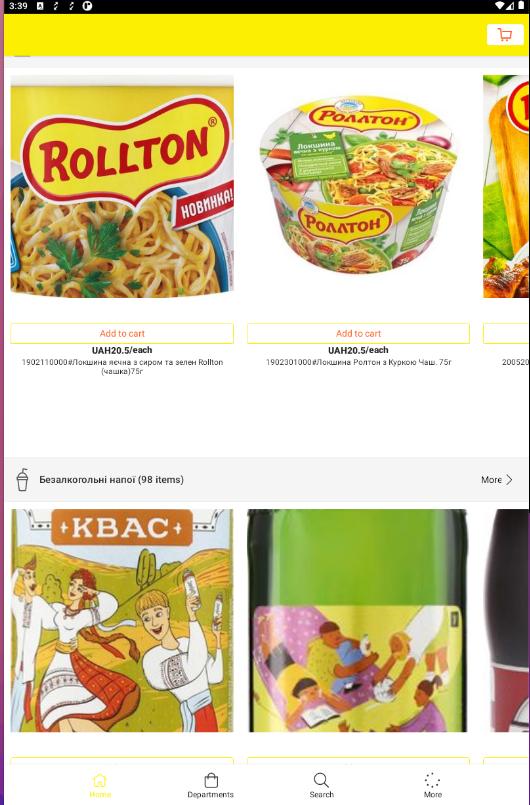Switch to the Departments tab
The image size is (530, 805).
[211, 785]
